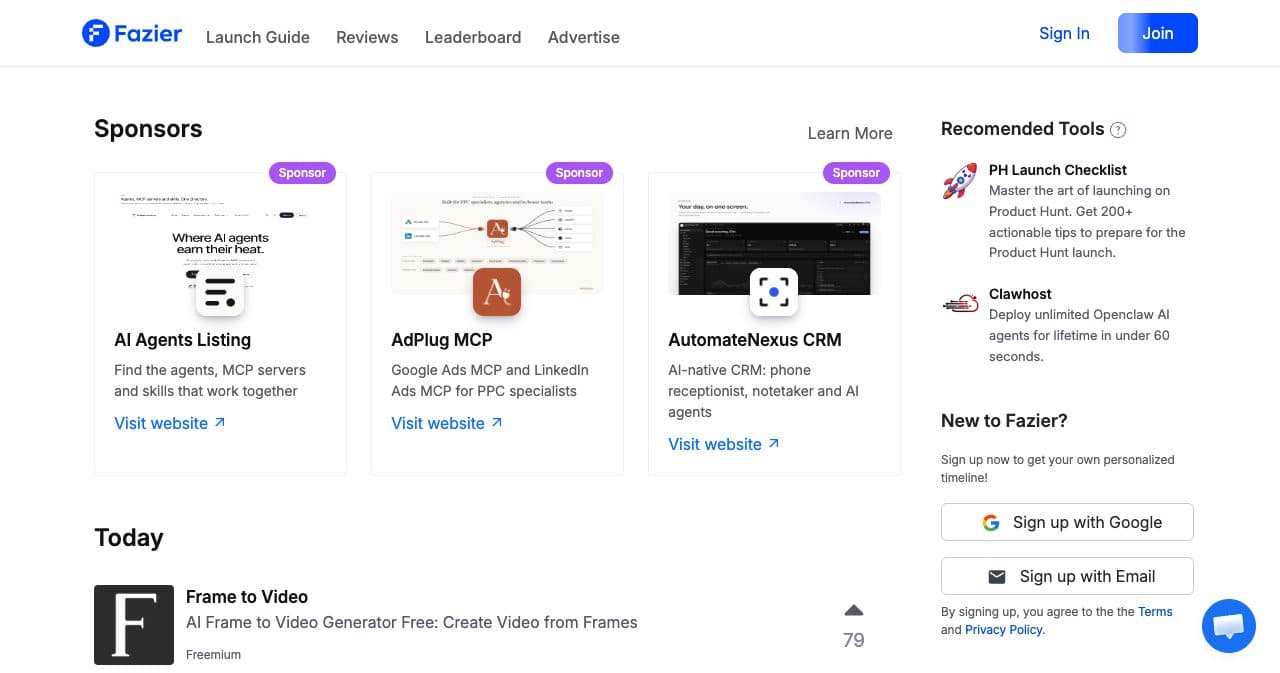Click the AI Agents Listing screenshot thumbnail

(x=220, y=243)
